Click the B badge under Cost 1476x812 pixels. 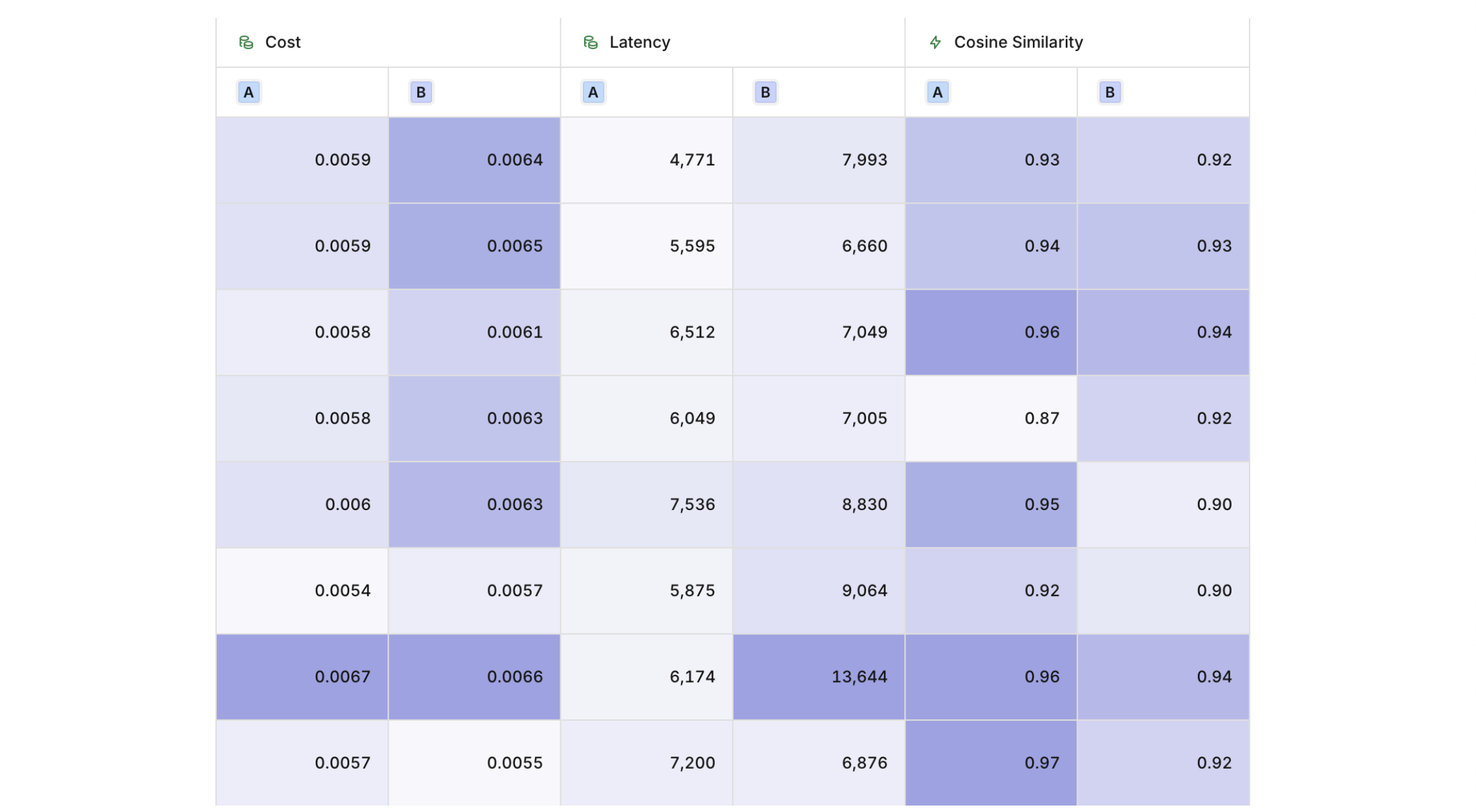tap(420, 92)
